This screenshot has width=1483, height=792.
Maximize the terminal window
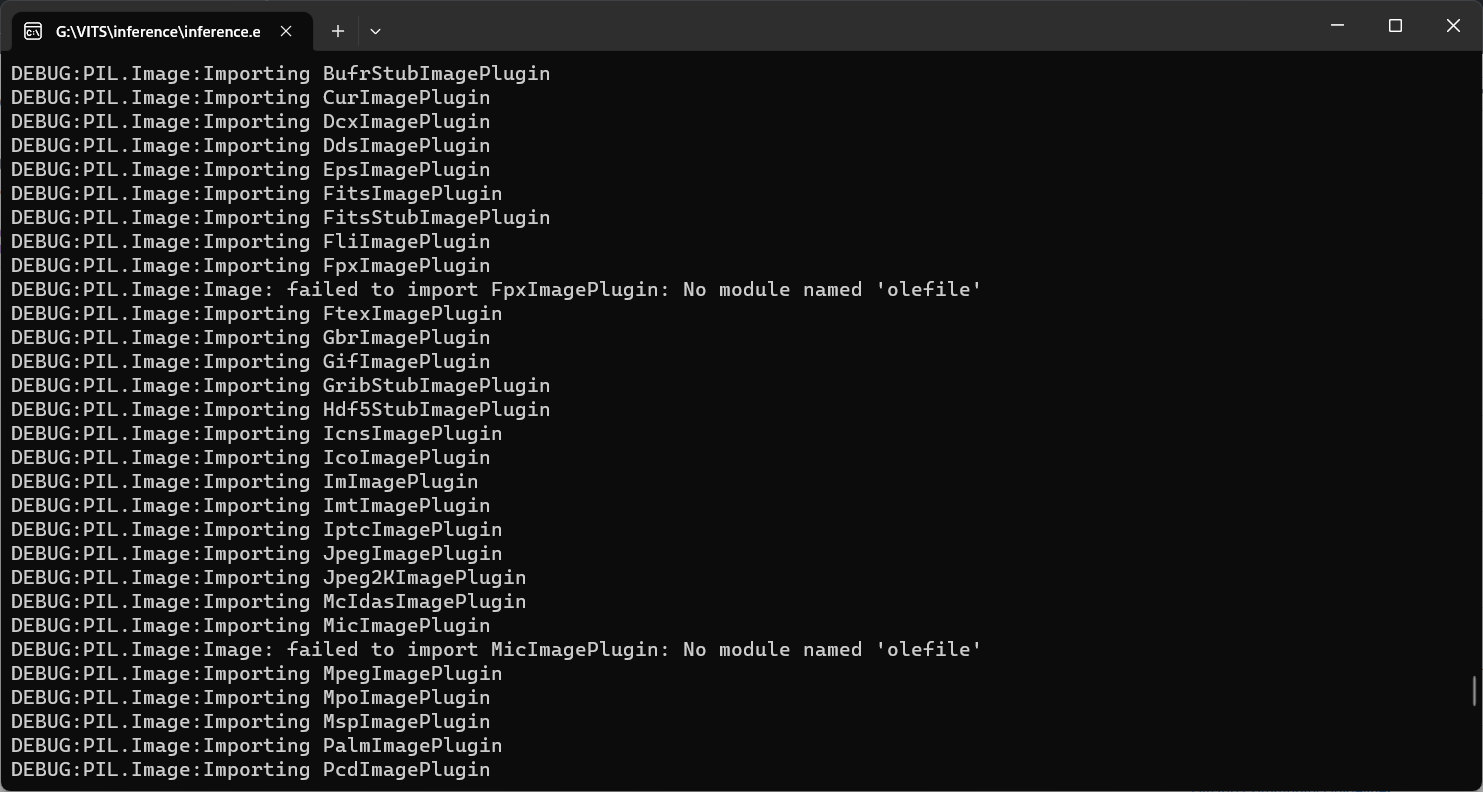coord(1395,25)
